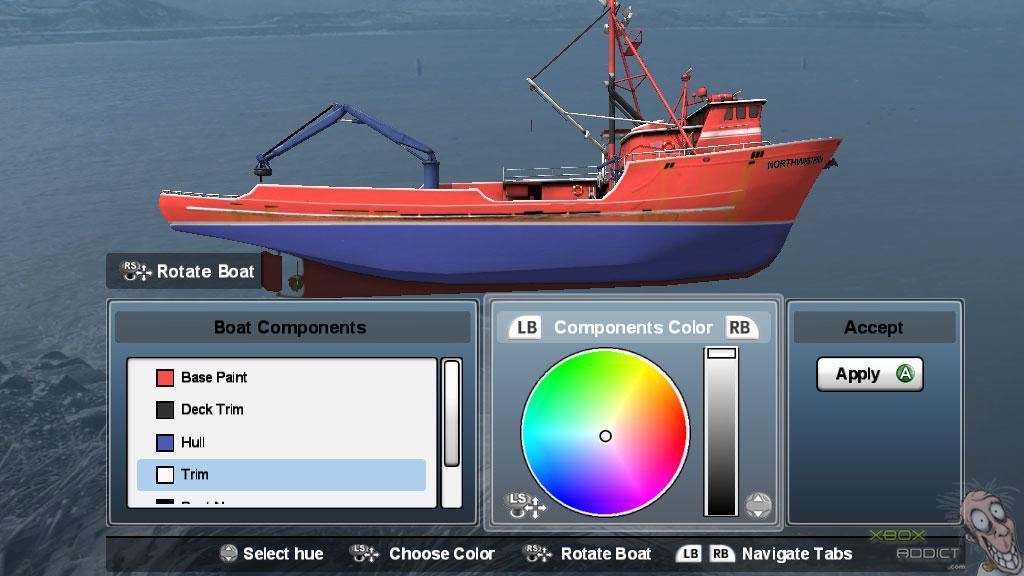Click the hue up-down D-pad icon beside slider
The image size is (1024, 576).
[758, 505]
